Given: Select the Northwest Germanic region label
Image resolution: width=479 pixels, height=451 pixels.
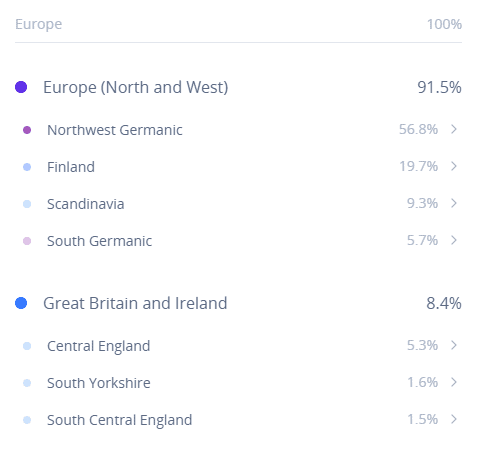Looking at the screenshot, I should pyautogui.click(x=115, y=130).
